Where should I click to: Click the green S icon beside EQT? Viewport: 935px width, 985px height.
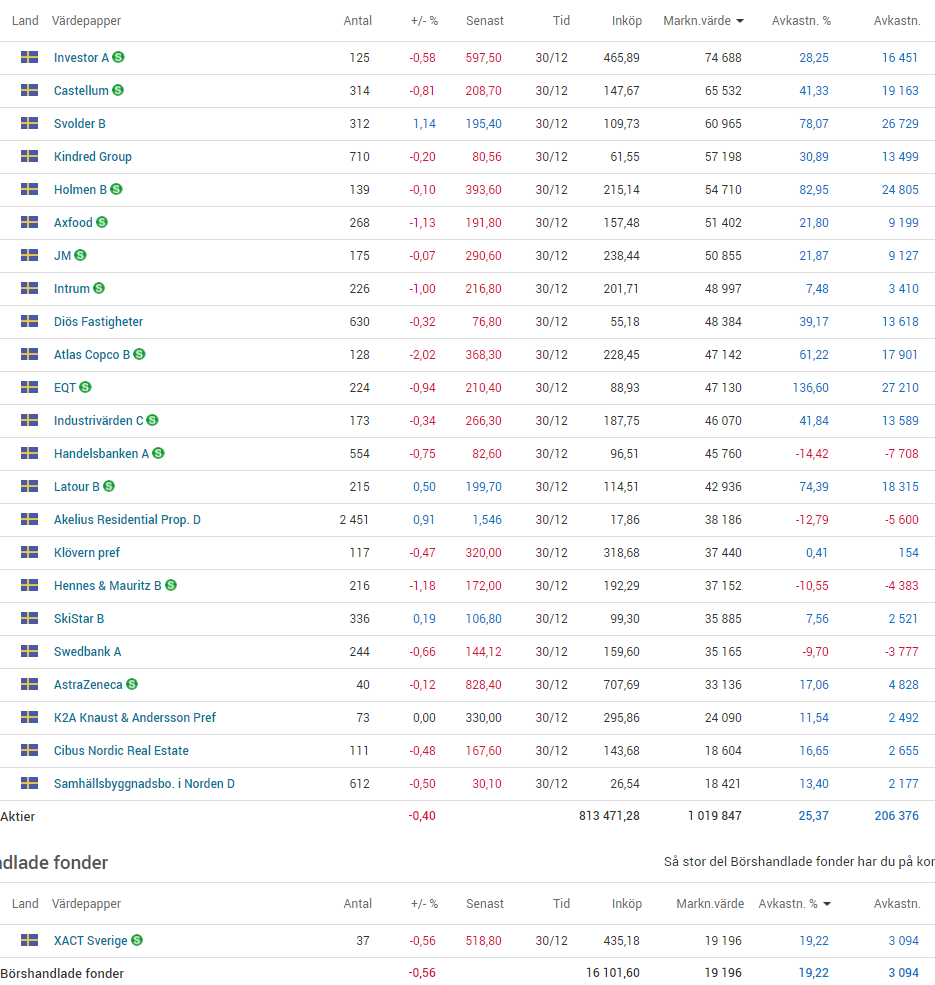point(85,387)
